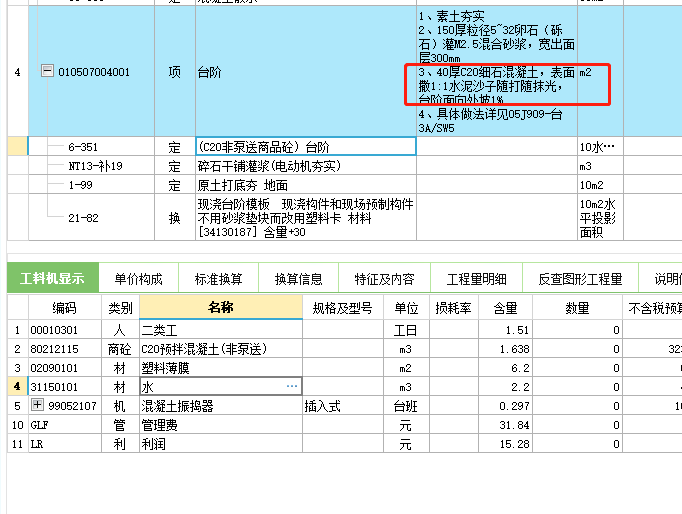Click the 规格及型号 column header
The height and width of the screenshot is (514, 682).
click(x=343, y=308)
